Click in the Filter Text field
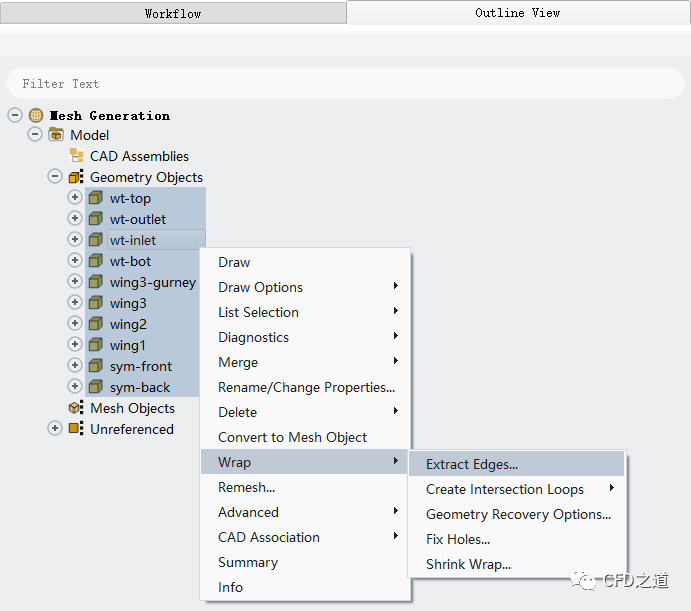The height and width of the screenshot is (611, 691). (x=345, y=84)
